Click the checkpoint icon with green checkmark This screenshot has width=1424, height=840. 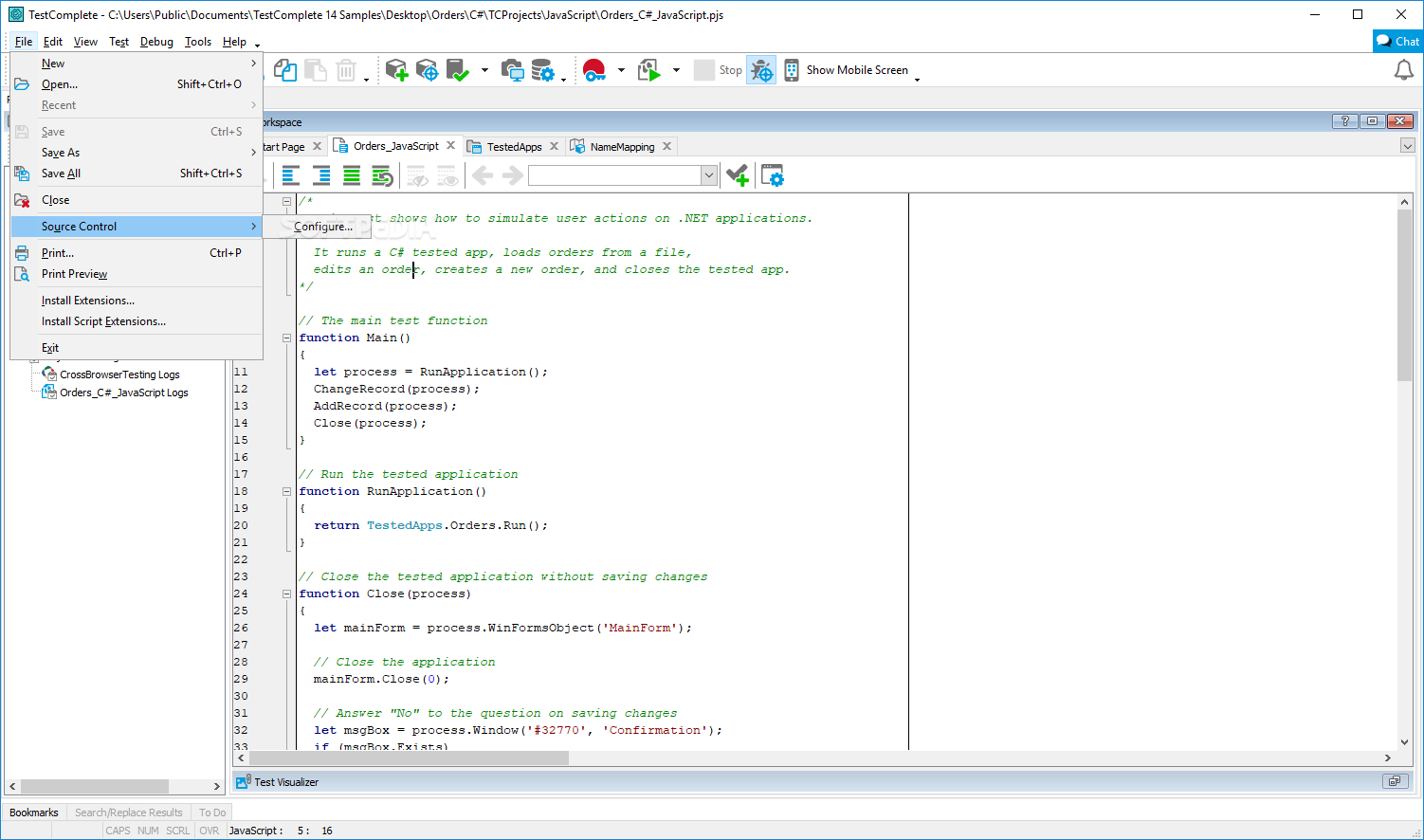[457, 70]
